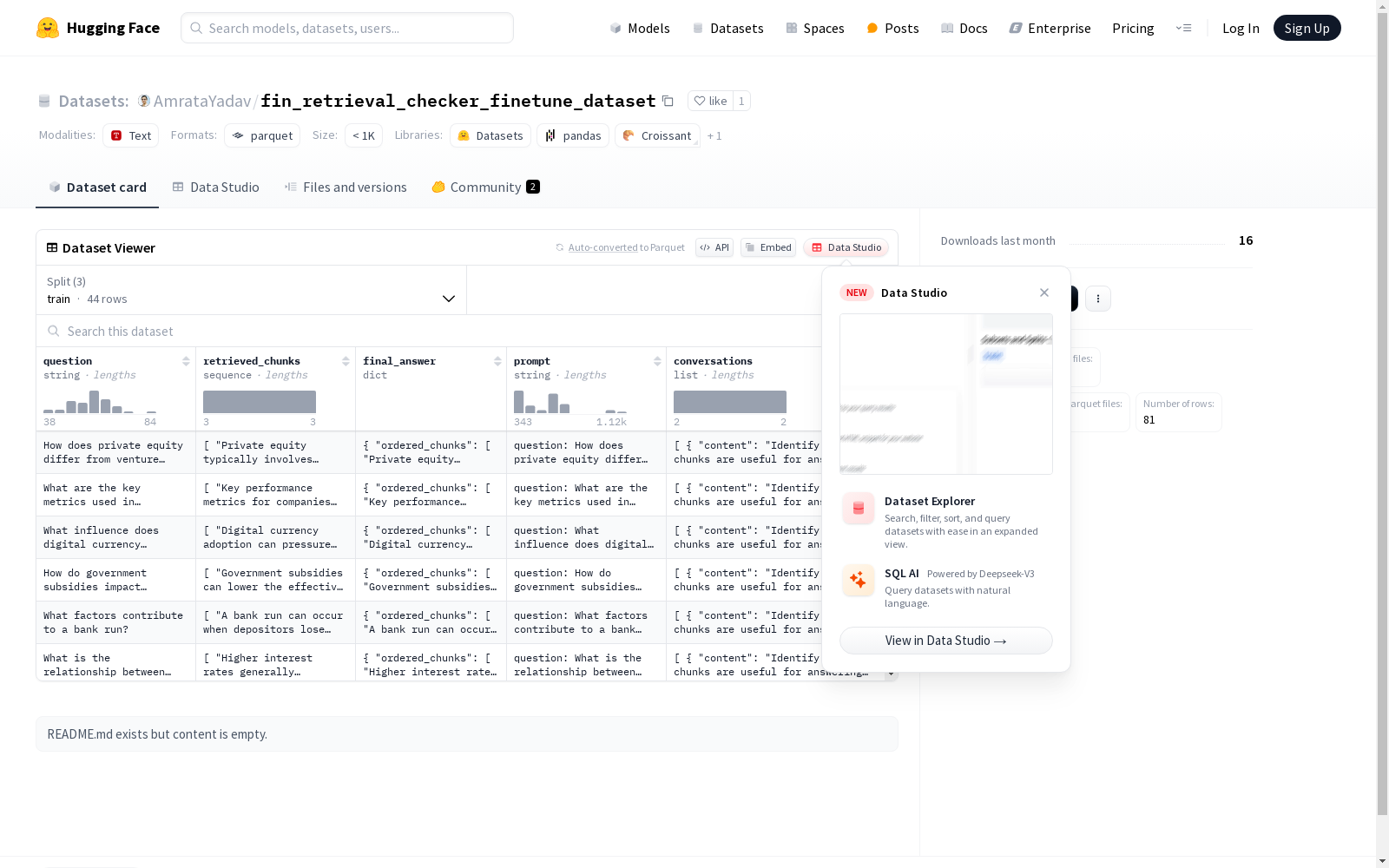Go to Pricing
This screenshot has width=1389, height=868.
[1133, 28]
